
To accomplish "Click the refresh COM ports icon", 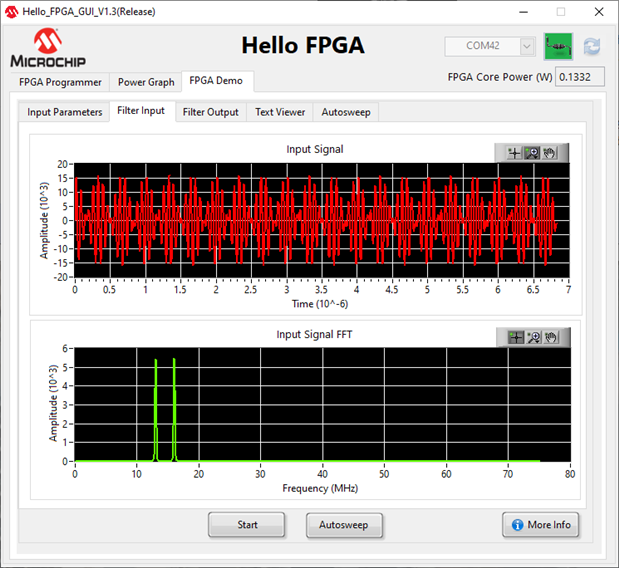I will click(592, 47).
